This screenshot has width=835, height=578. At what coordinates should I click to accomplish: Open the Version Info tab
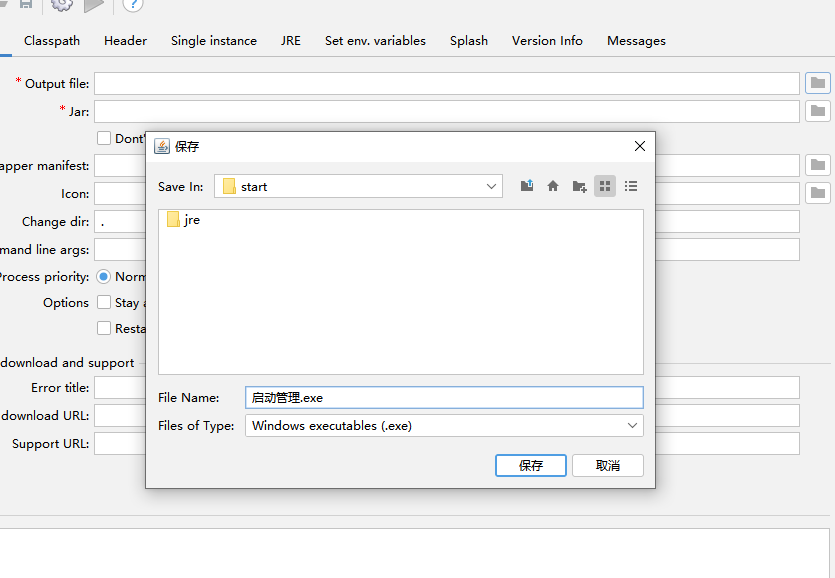click(x=547, y=41)
